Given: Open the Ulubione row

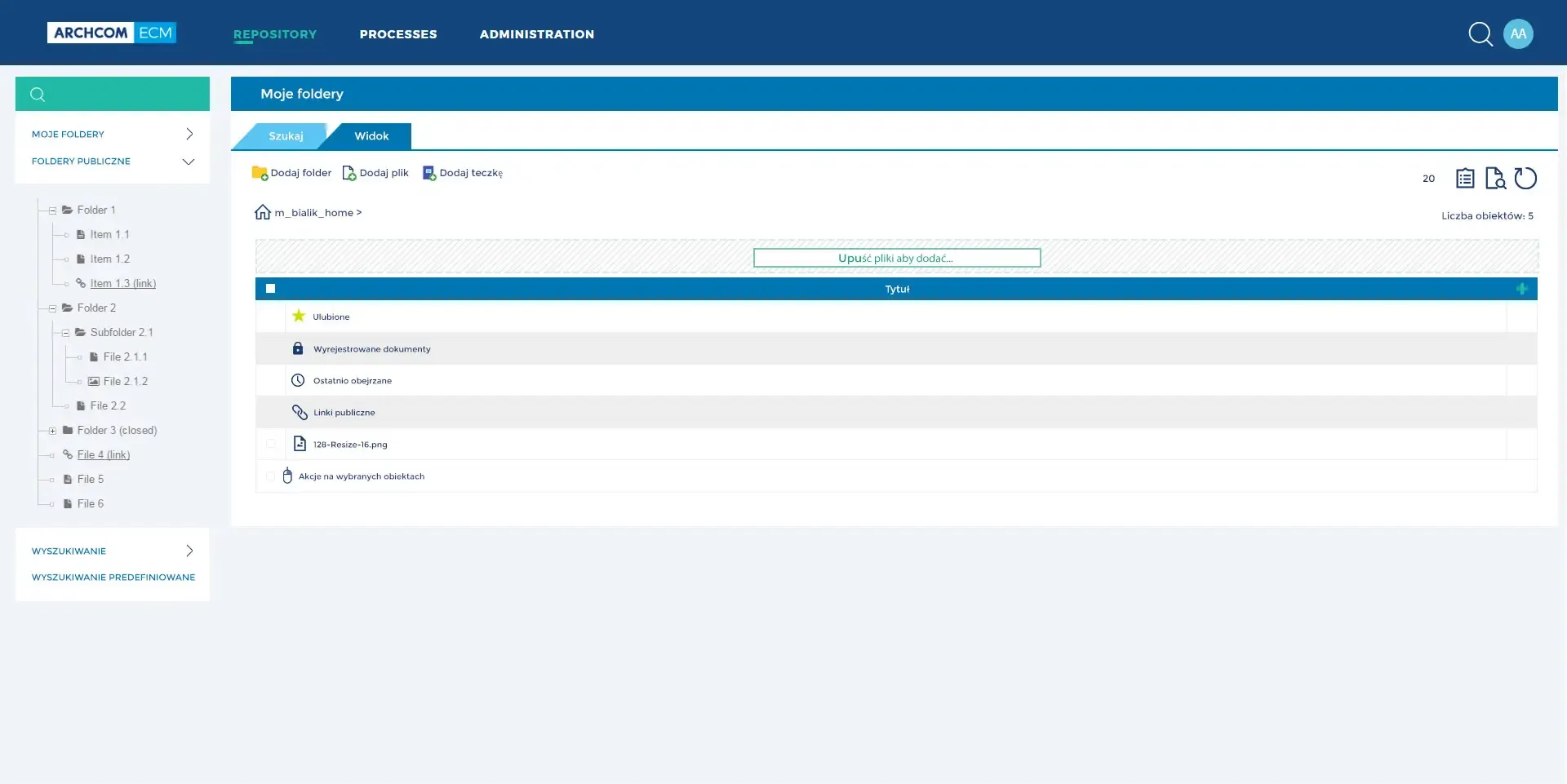Looking at the screenshot, I should pos(896,317).
